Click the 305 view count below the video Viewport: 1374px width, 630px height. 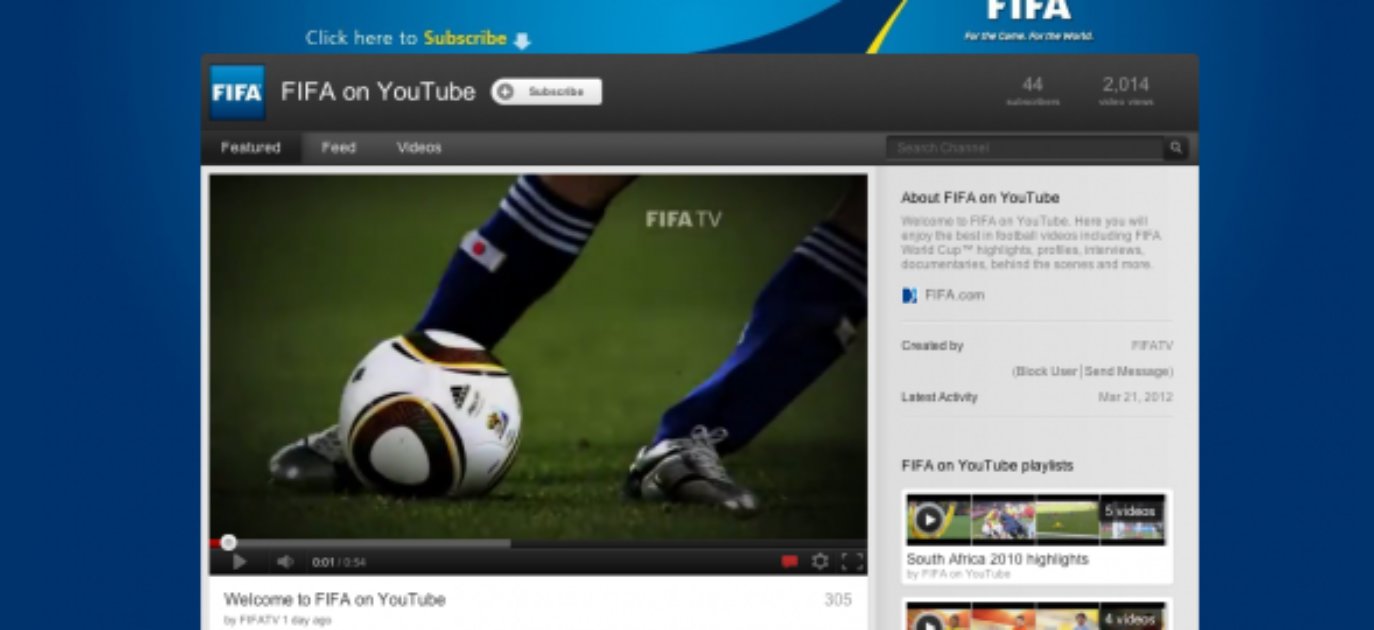pos(838,600)
